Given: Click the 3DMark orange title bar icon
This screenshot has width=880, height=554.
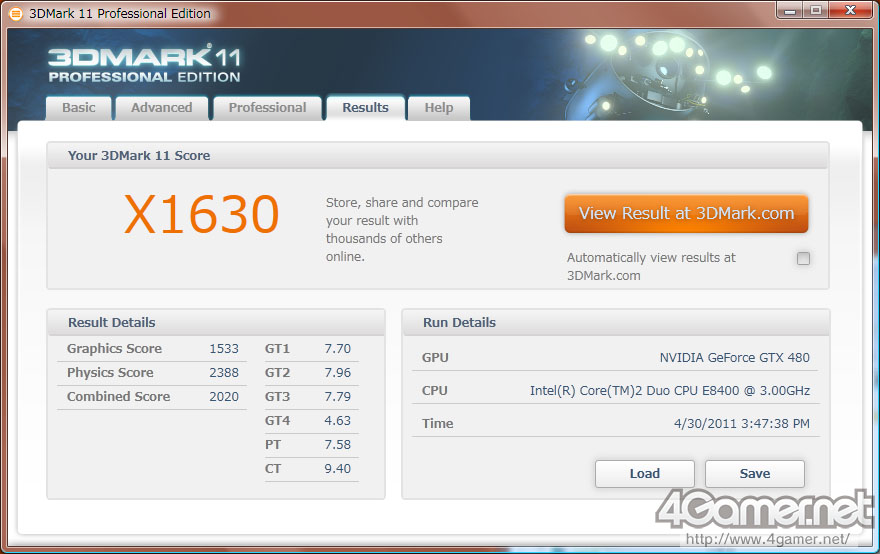Looking at the screenshot, I should [x=16, y=13].
